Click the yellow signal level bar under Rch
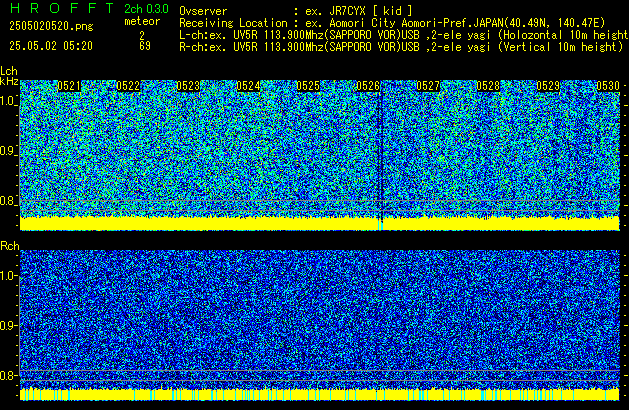 [320, 394]
